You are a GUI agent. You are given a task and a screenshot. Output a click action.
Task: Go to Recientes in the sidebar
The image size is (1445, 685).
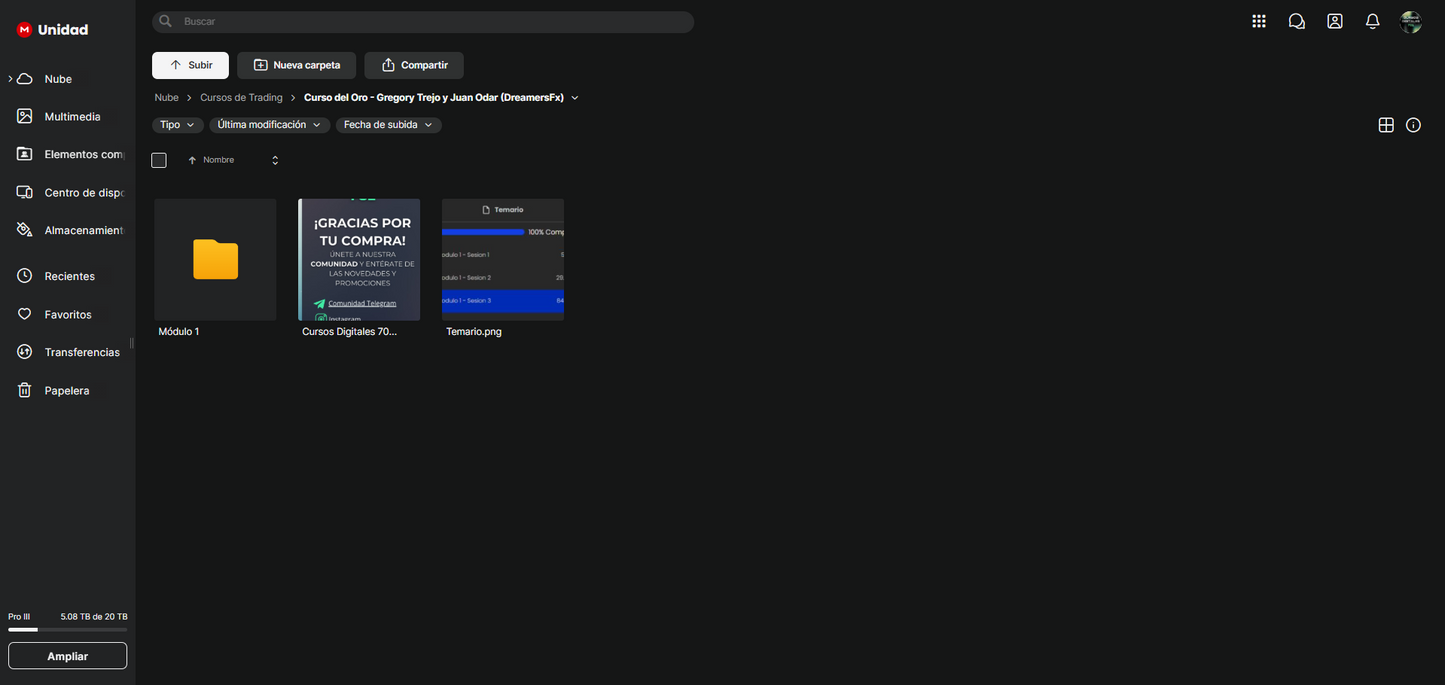pyautogui.click(x=69, y=276)
